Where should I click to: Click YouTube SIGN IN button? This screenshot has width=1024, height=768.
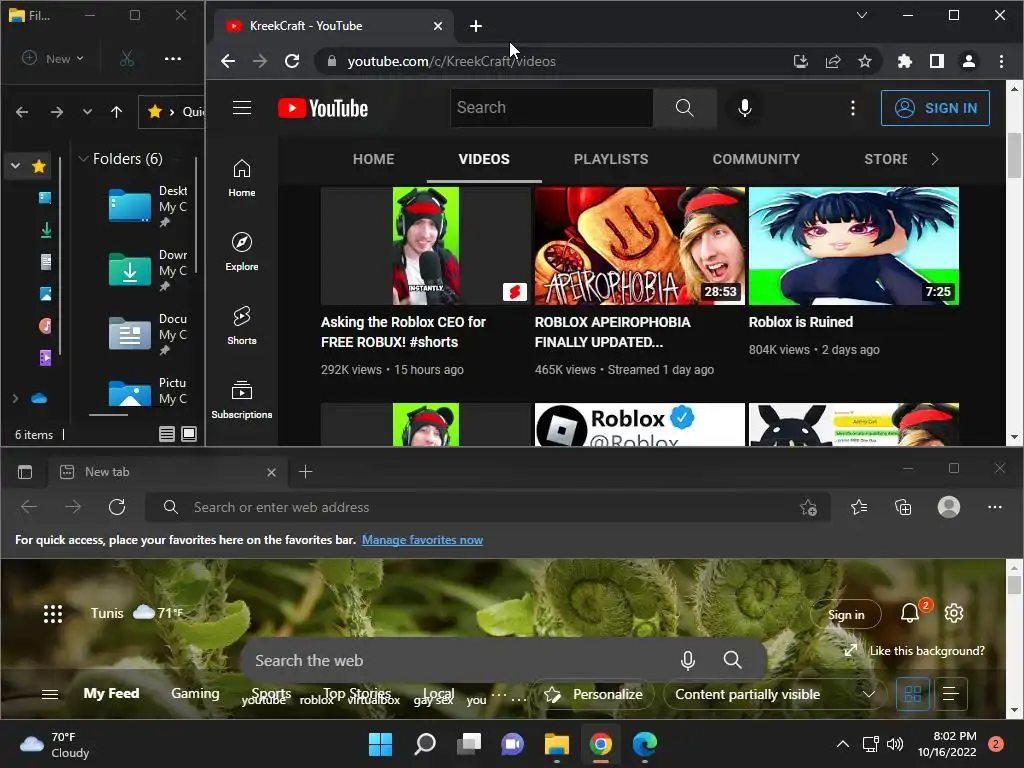(x=935, y=108)
